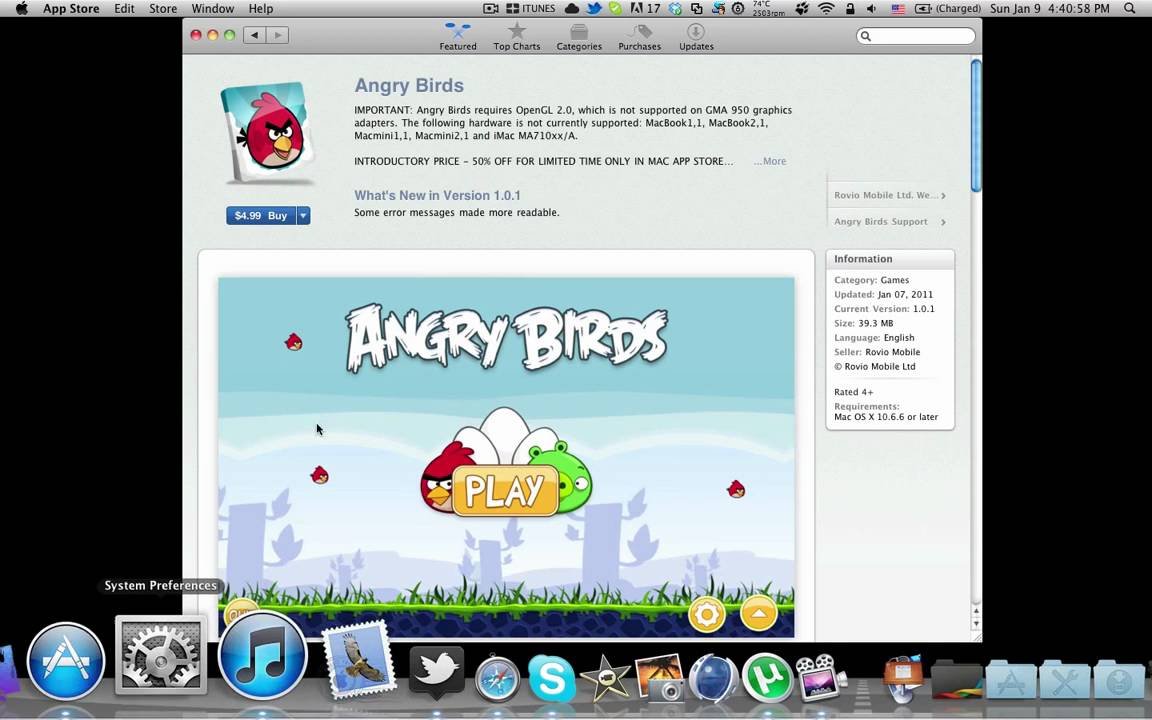This screenshot has height=720, width=1152.
Task: Click the scrollbar down arrow
Action: pyautogui.click(x=976, y=624)
